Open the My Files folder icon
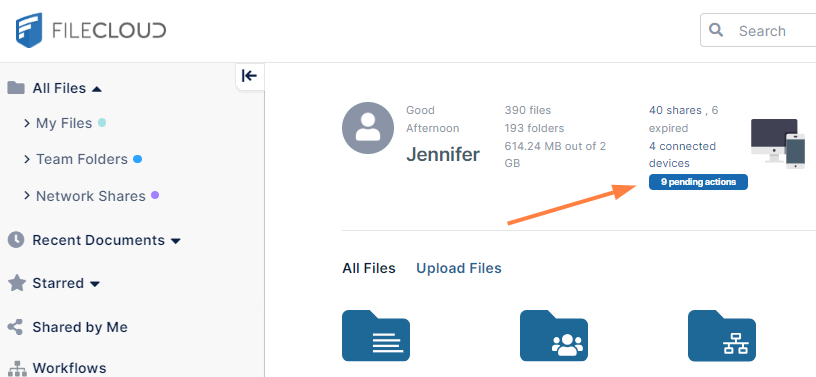Screen dimensions: 816x377 [x=376, y=336]
